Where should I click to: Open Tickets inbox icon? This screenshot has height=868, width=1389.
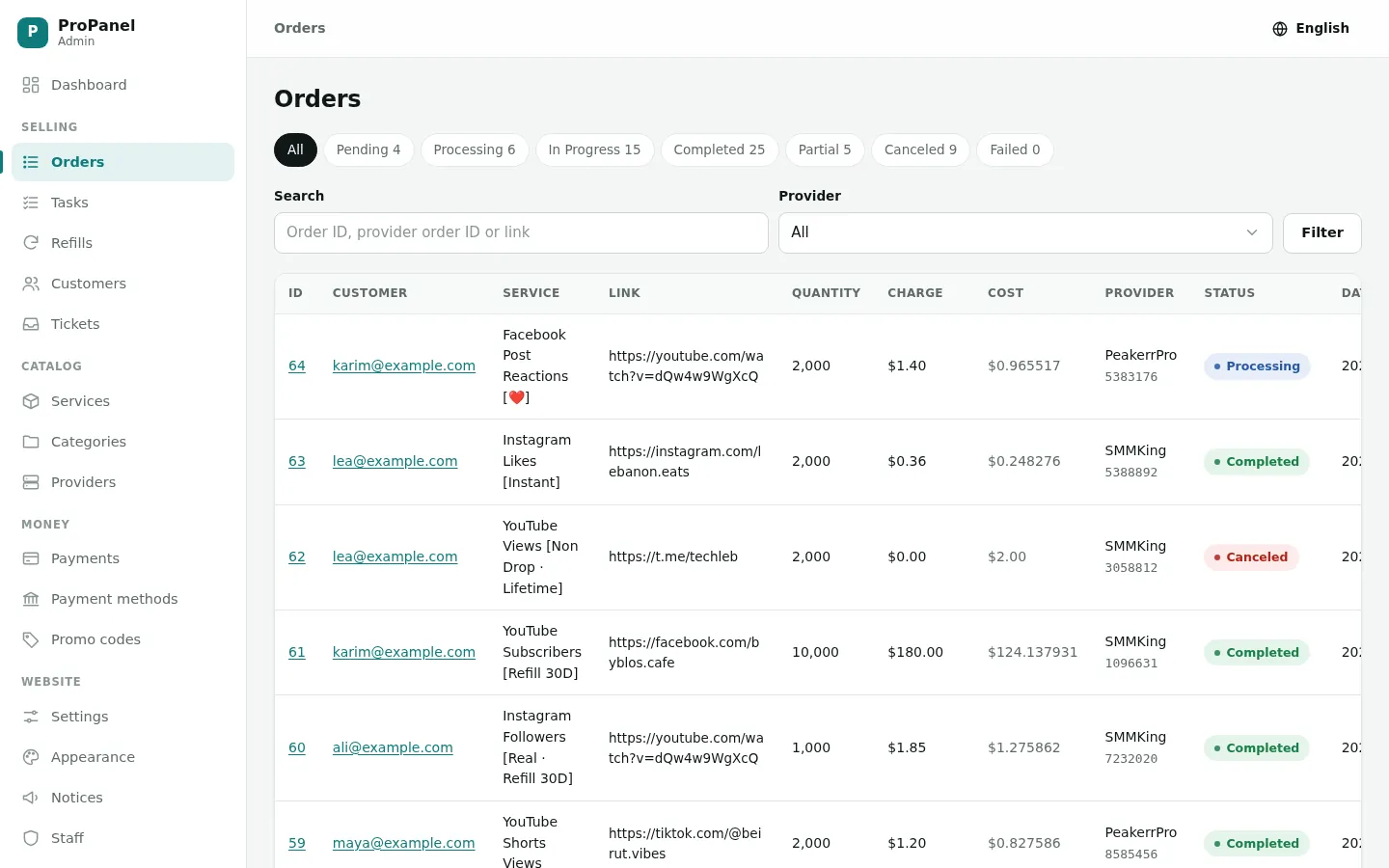coord(31,324)
